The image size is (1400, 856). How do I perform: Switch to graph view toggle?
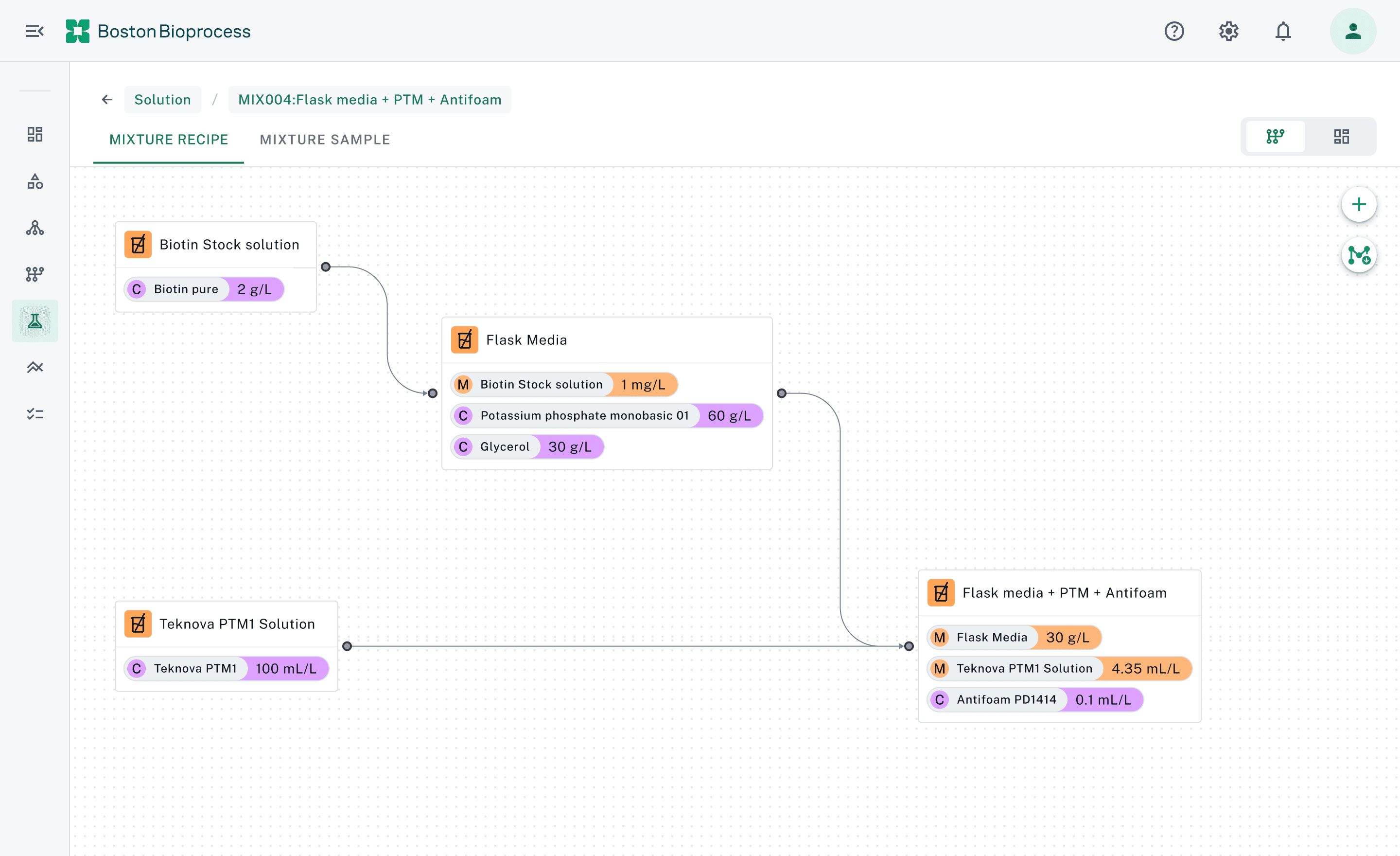coord(1275,136)
